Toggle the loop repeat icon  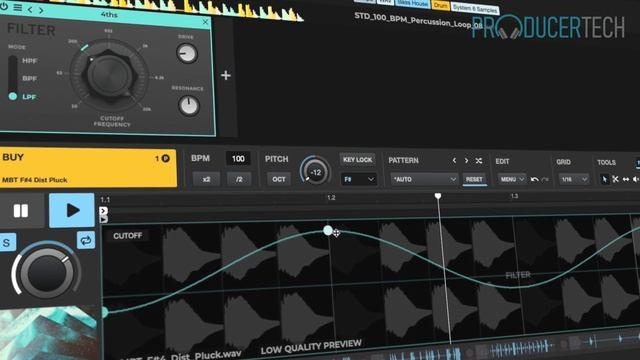pyautogui.click(x=86, y=240)
